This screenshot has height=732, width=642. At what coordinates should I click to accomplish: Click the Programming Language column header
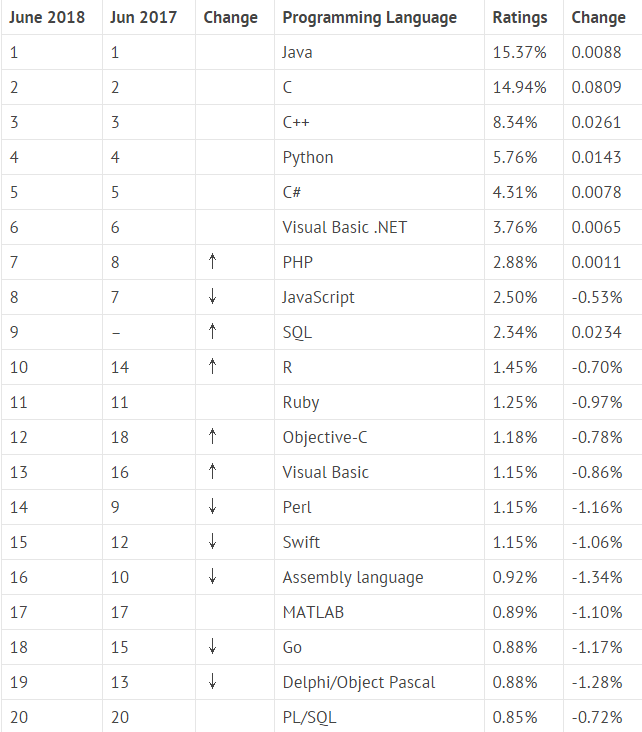370,18
